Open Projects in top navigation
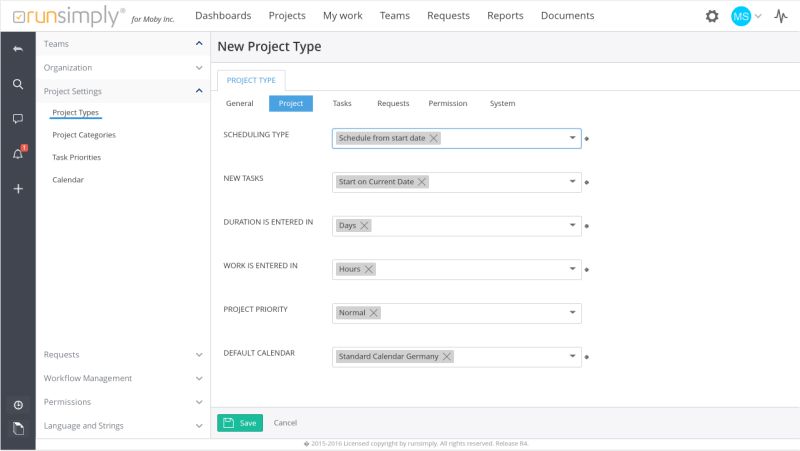 tap(287, 16)
